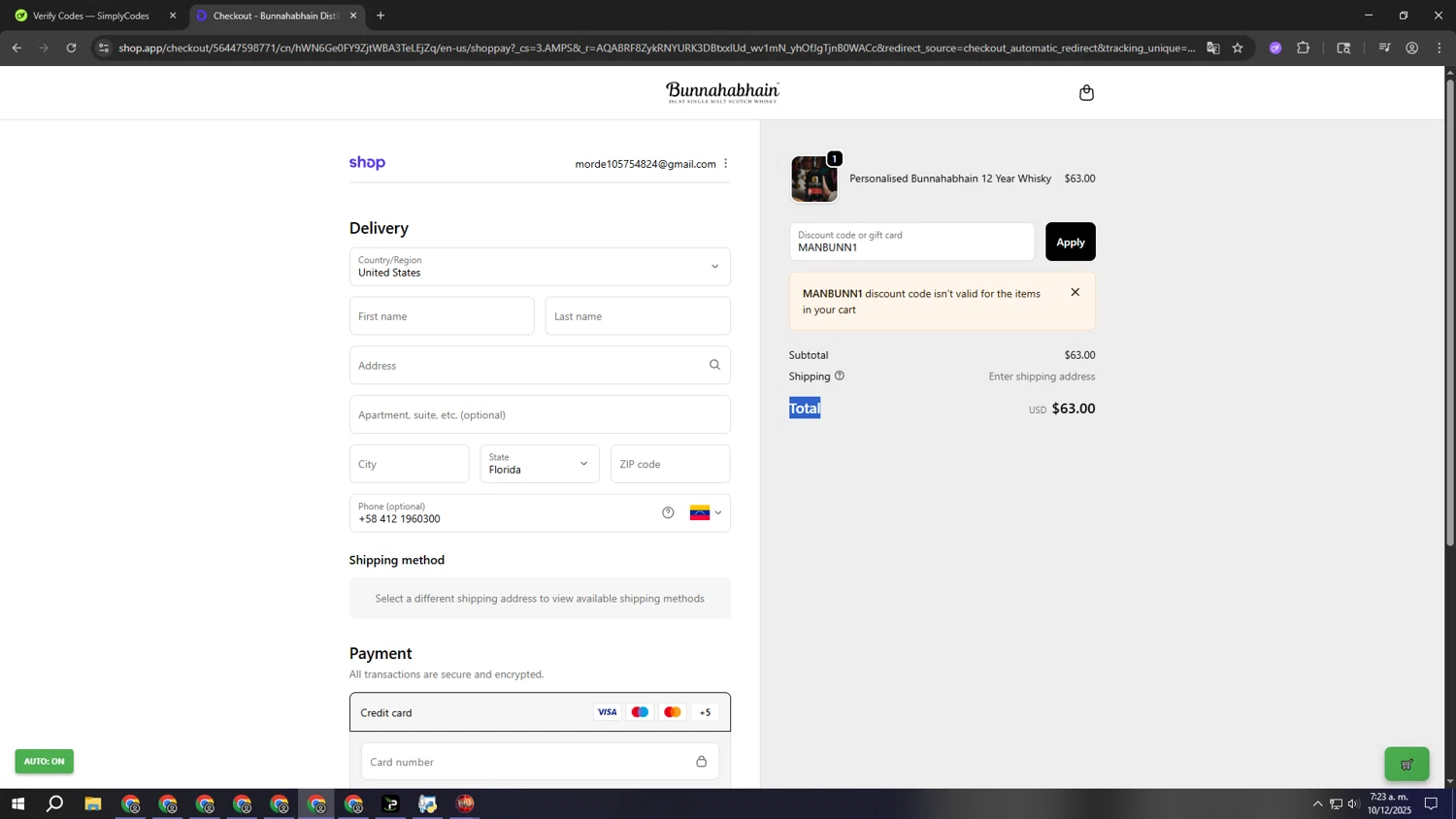Expand the State dropdown showing Florida
Viewport: 1456px width, 819px height.
540,464
